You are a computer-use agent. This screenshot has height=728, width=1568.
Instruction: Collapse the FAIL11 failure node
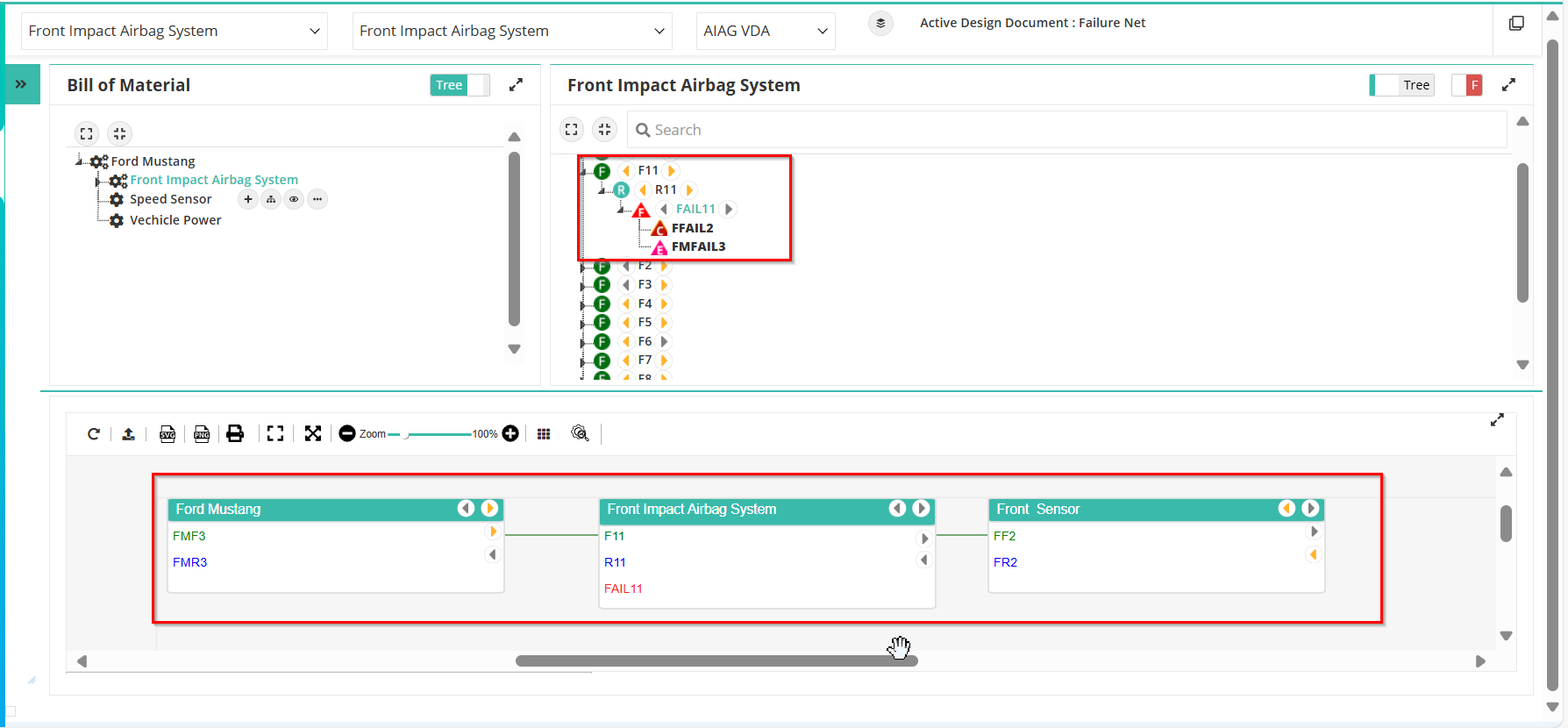(x=621, y=209)
